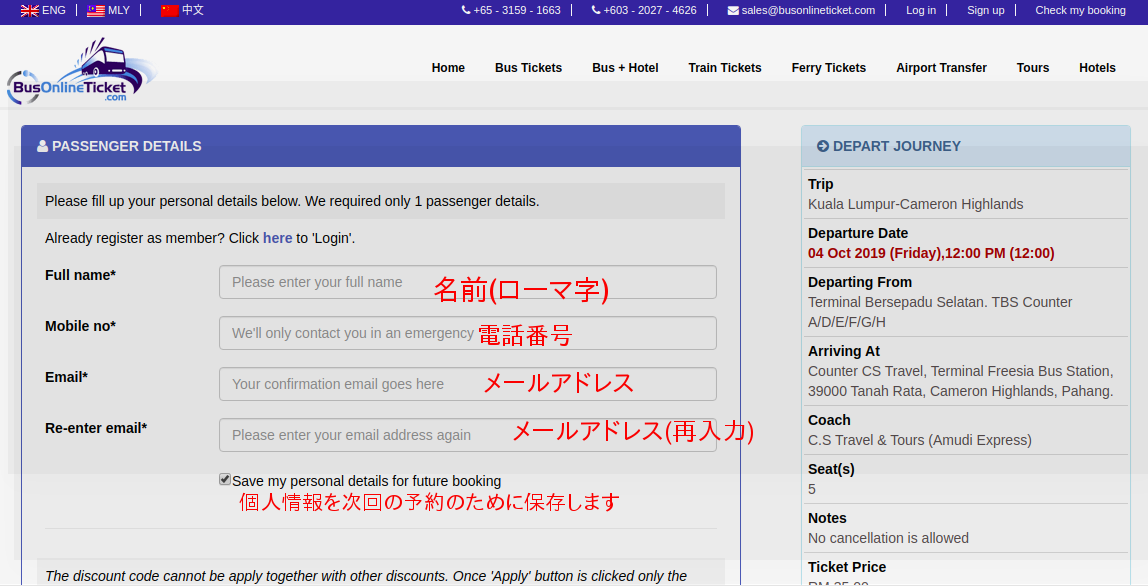The image size is (1148, 586).
Task: Open sales@busonlineticket.com email link
Action: pyautogui.click(x=808, y=10)
